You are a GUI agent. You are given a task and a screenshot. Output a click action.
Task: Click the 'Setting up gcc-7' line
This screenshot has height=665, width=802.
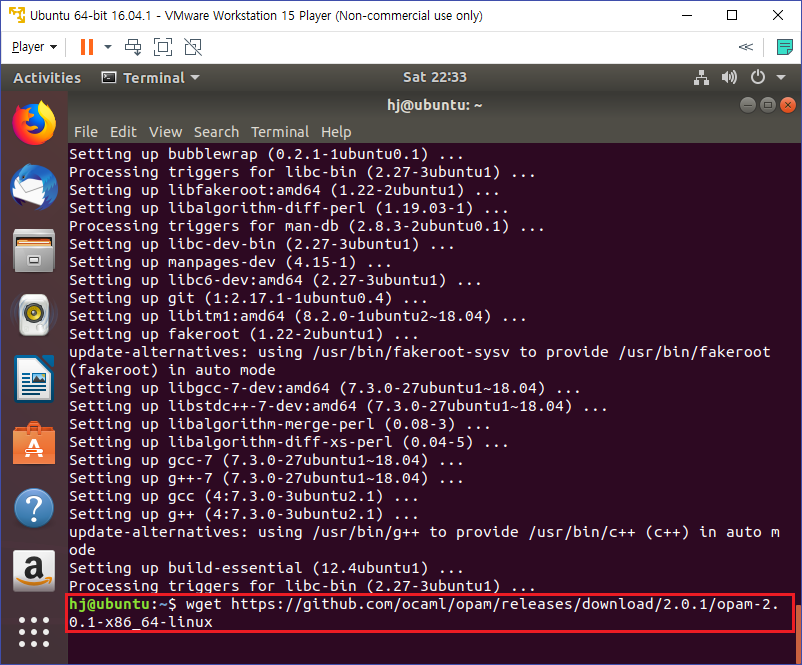click(x=266, y=460)
